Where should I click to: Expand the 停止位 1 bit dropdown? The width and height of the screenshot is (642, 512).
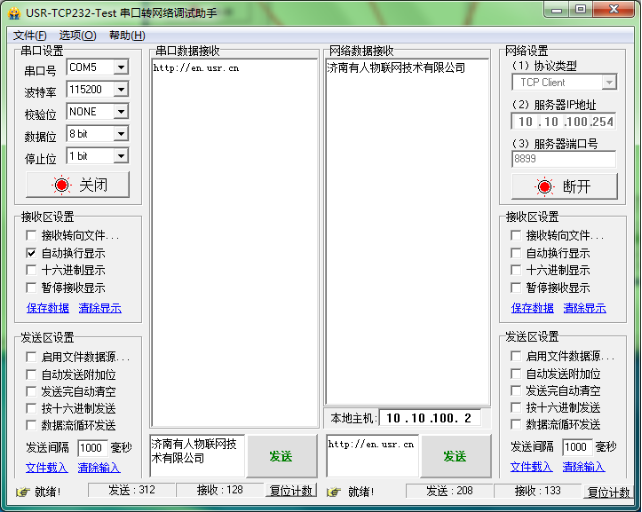[121, 156]
